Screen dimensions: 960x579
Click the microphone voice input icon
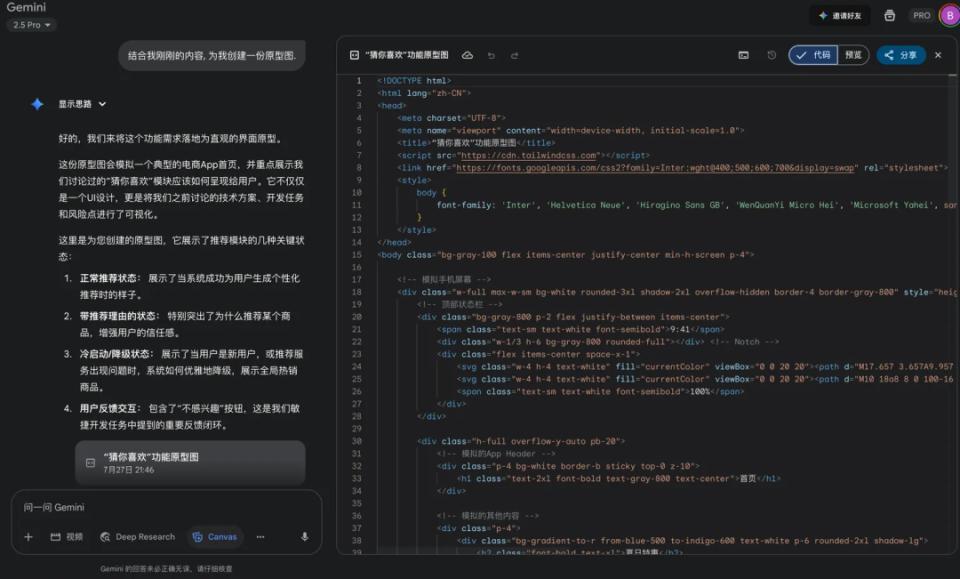point(304,537)
